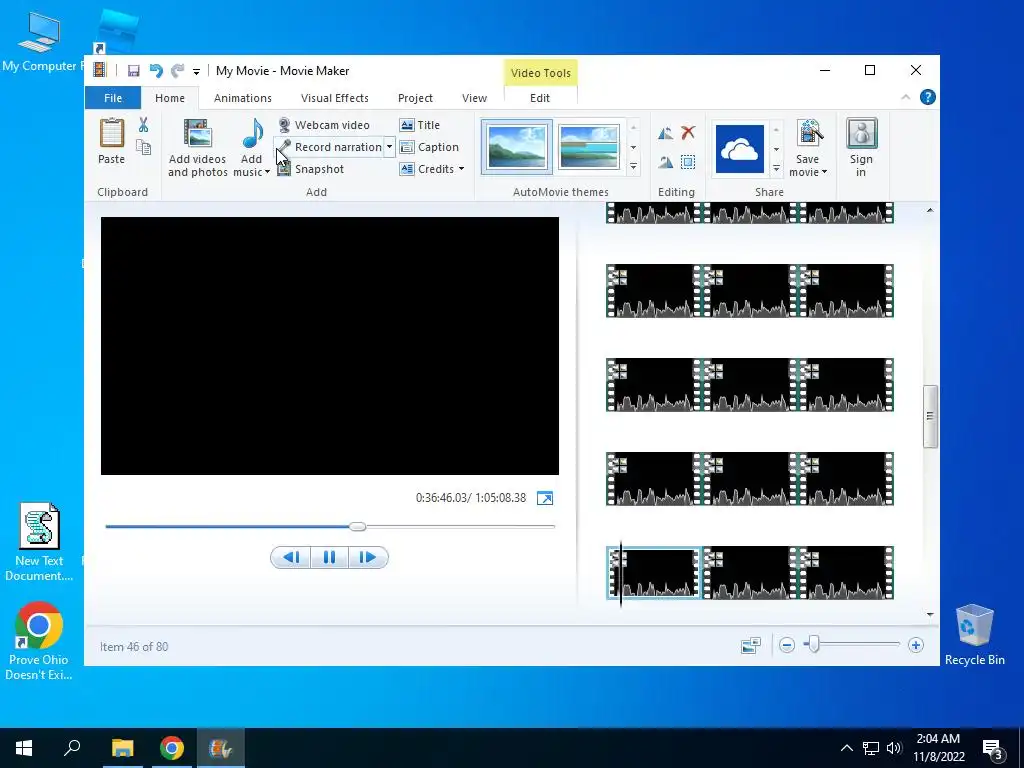
Task: Change thumbnail size icon in status bar
Action: [x=750, y=646]
